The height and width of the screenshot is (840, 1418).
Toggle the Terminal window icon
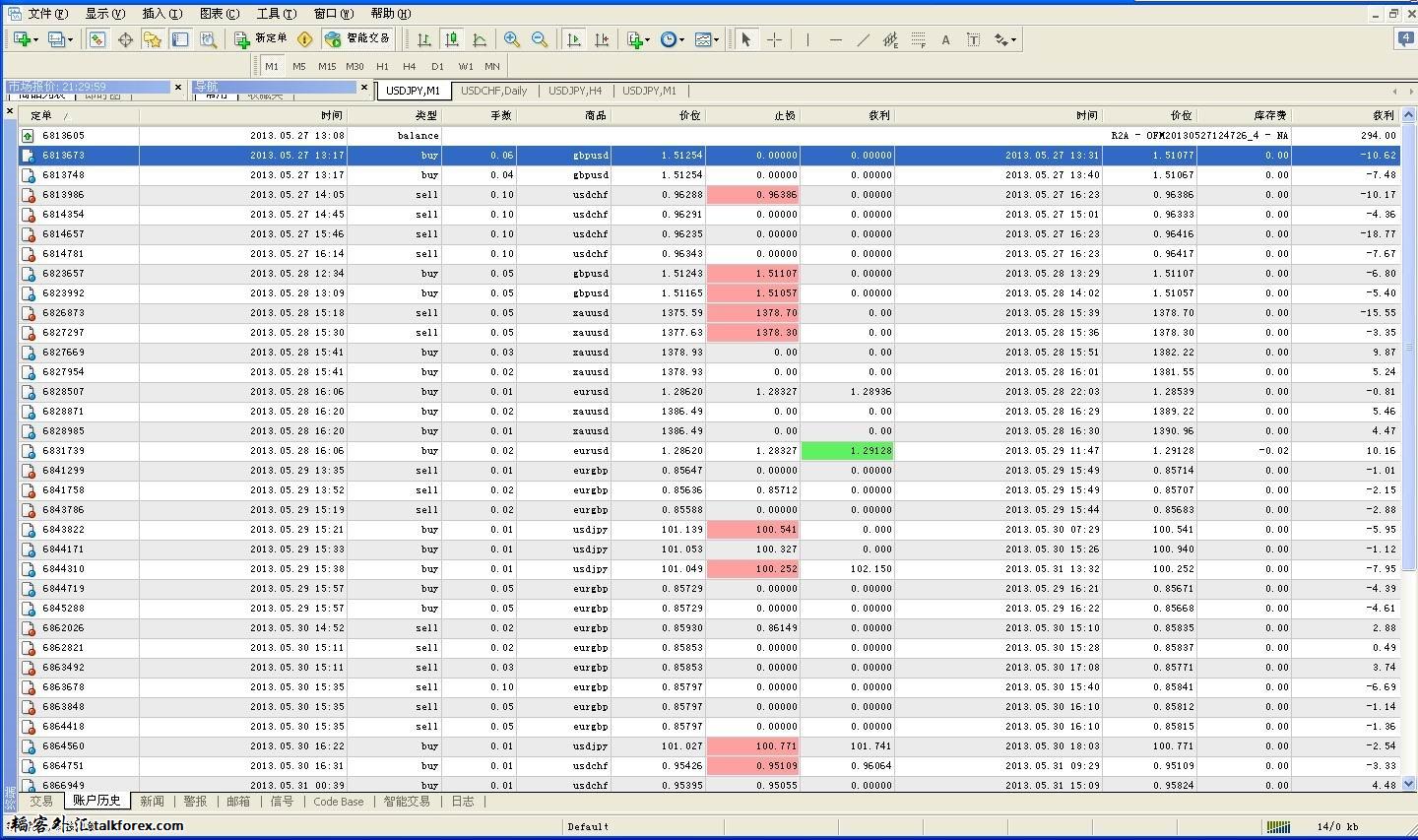click(180, 39)
